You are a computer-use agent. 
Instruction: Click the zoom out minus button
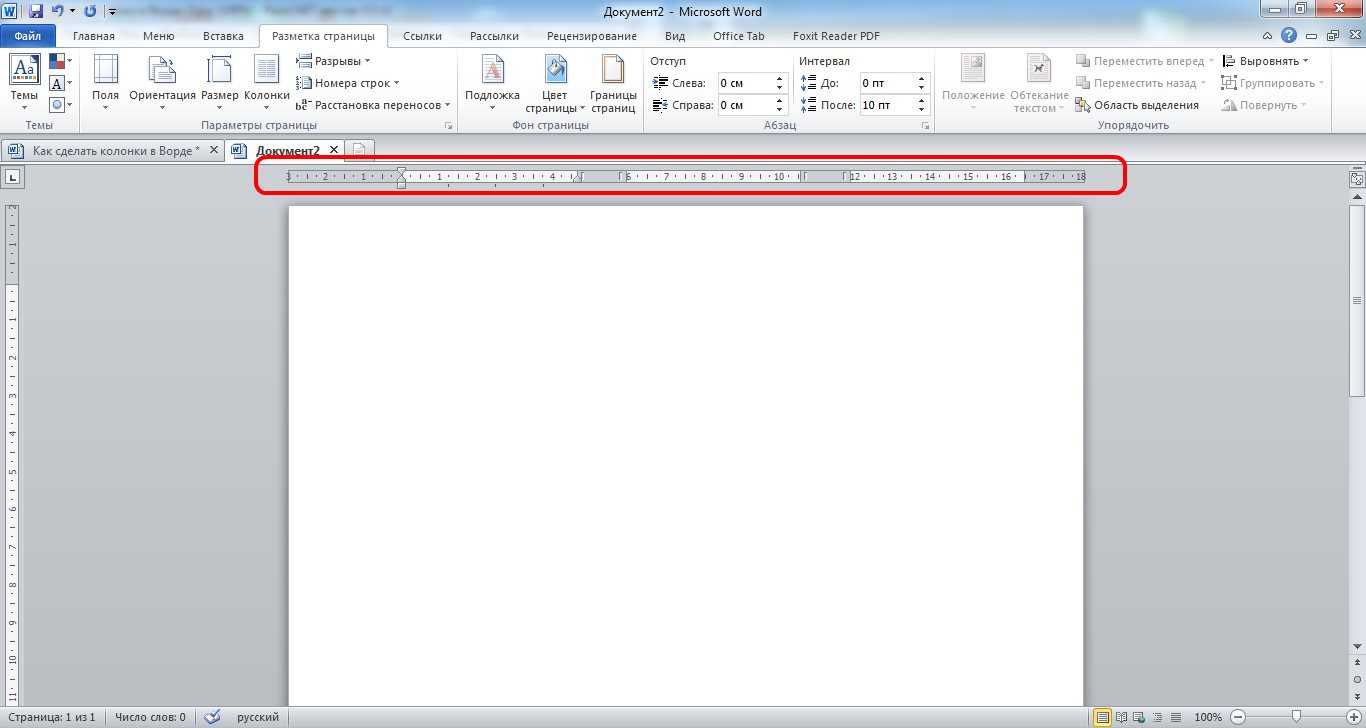(1238, 717)
